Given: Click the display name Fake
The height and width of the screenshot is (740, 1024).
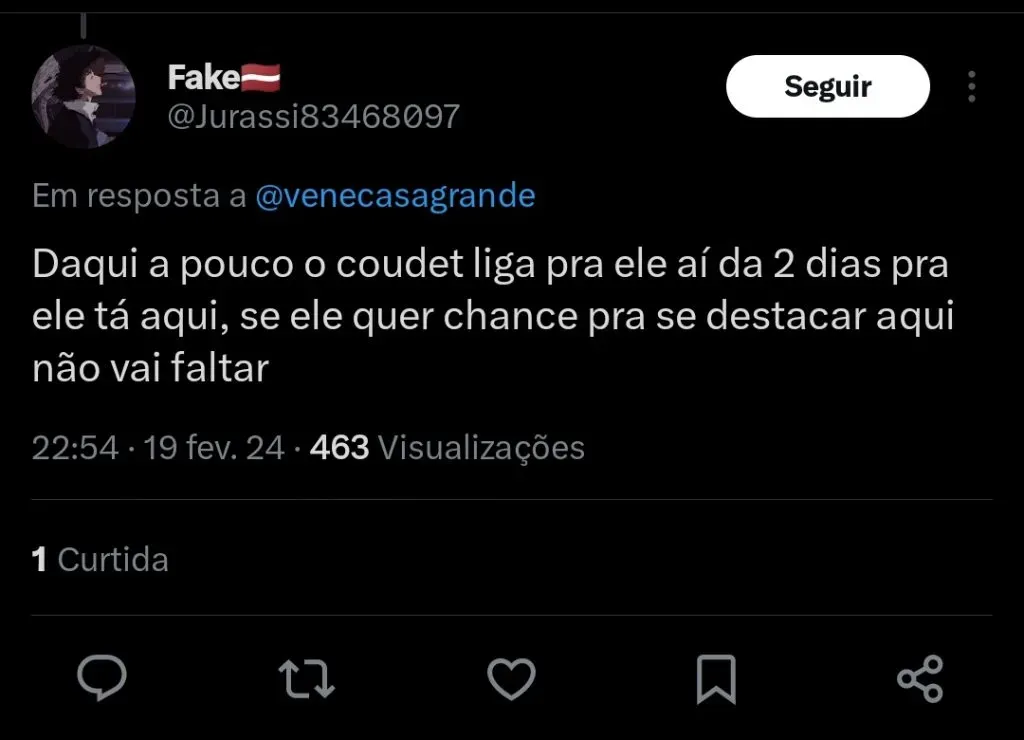Looking at the screenshot, I should 203,76.
